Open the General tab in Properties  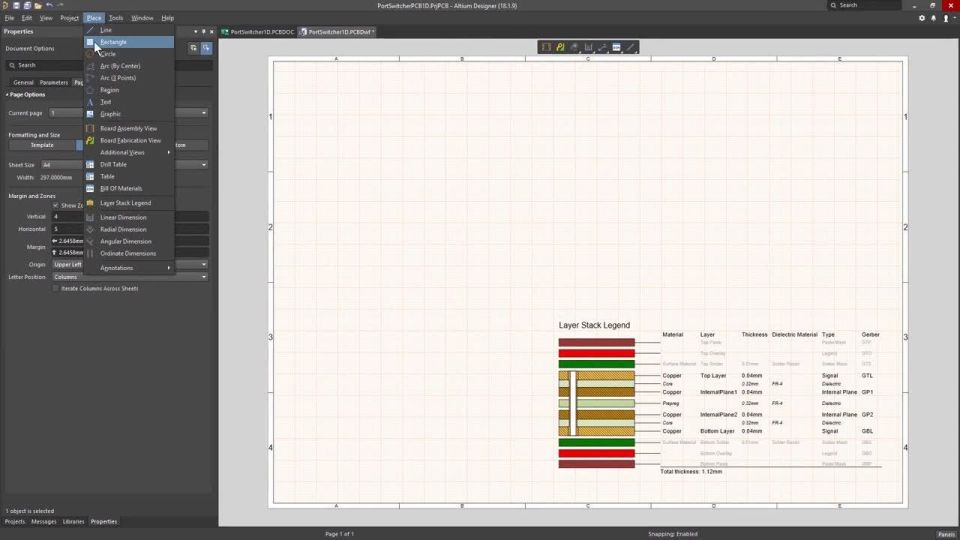tap(23, 82)
